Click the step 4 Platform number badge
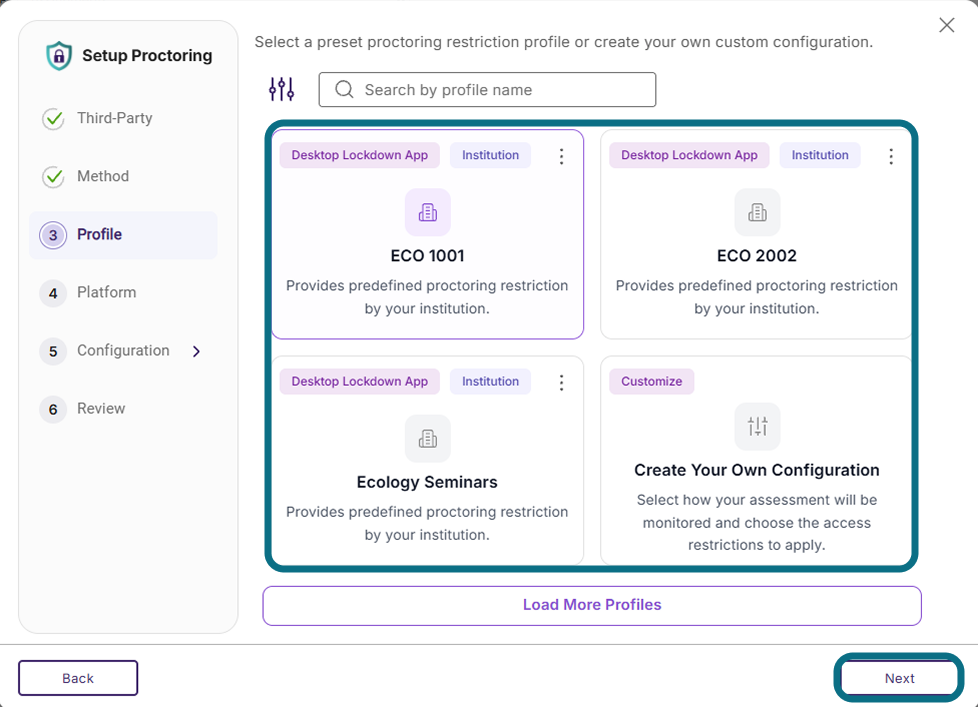Viewport: 978px width, 707px height. tap(53, 293)
